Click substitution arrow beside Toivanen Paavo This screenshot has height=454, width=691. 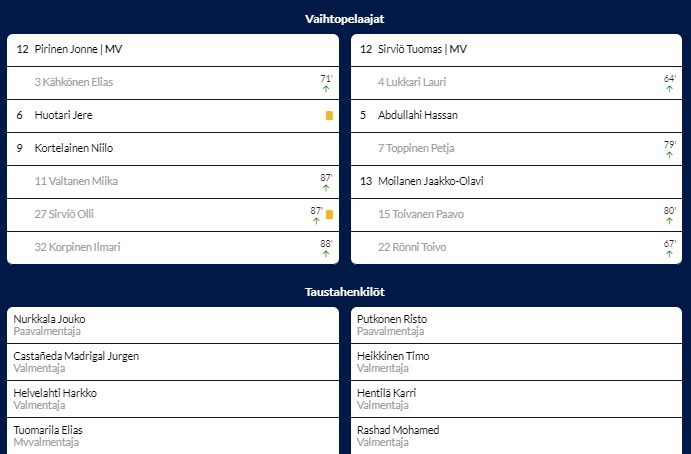point(669,221)
